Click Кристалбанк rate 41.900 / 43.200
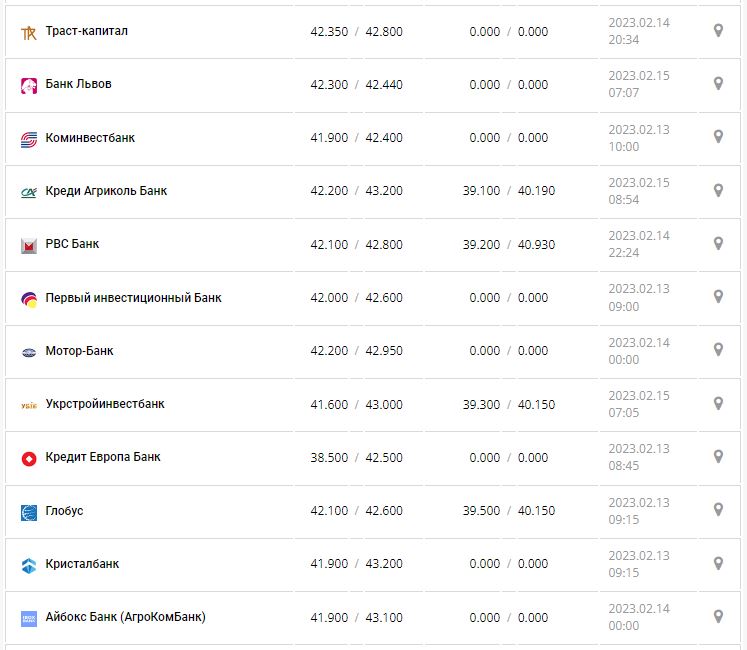The height and width of the screenshot is (650, 747). pos(356,564)
